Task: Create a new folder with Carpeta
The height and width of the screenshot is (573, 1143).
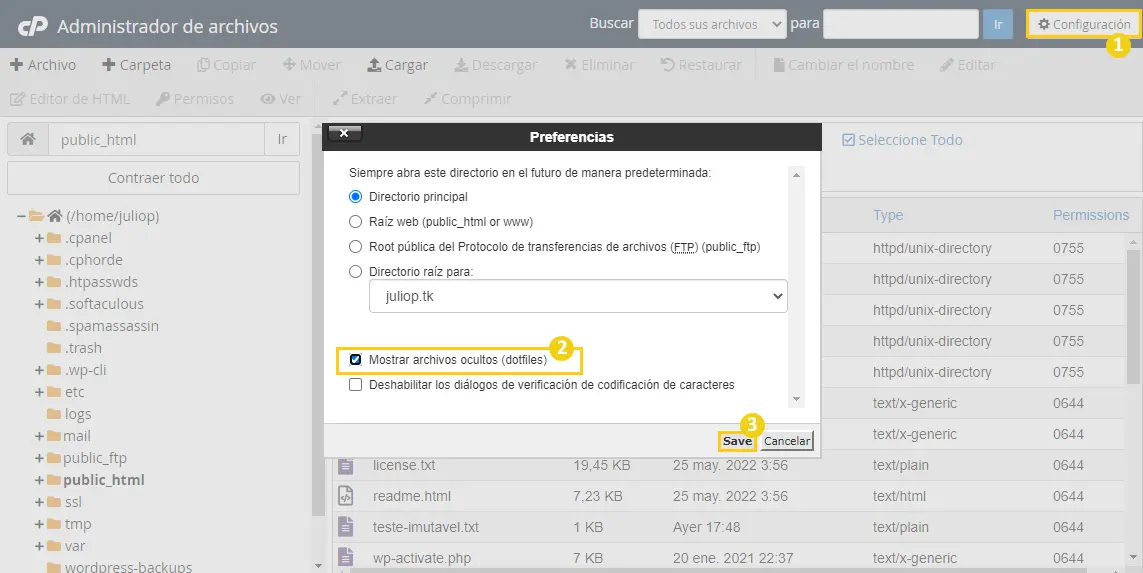Action: [x=136, y=65]
